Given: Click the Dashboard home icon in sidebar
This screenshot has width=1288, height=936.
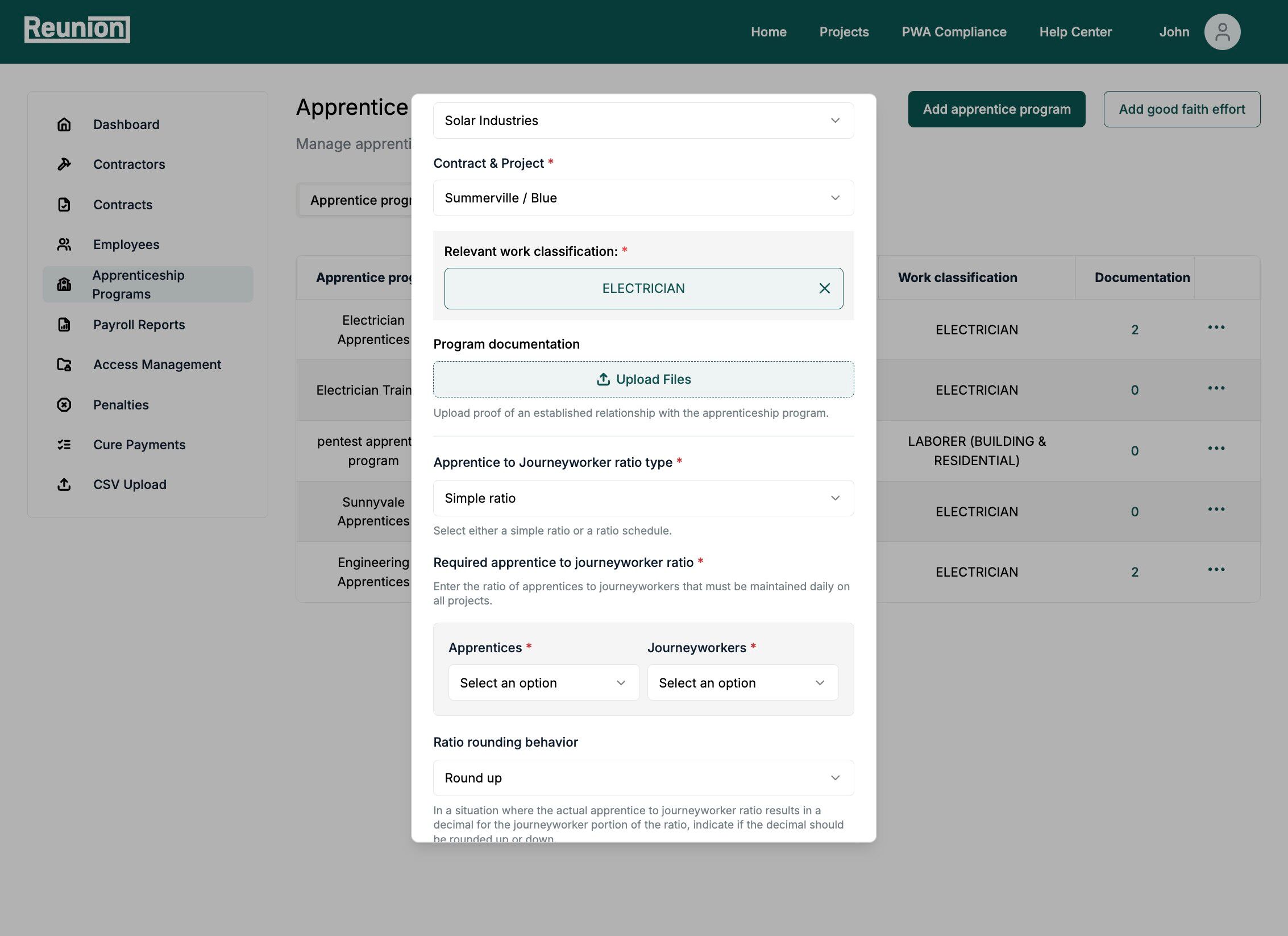Looking at the screenshot, I should tap(64, 125).
